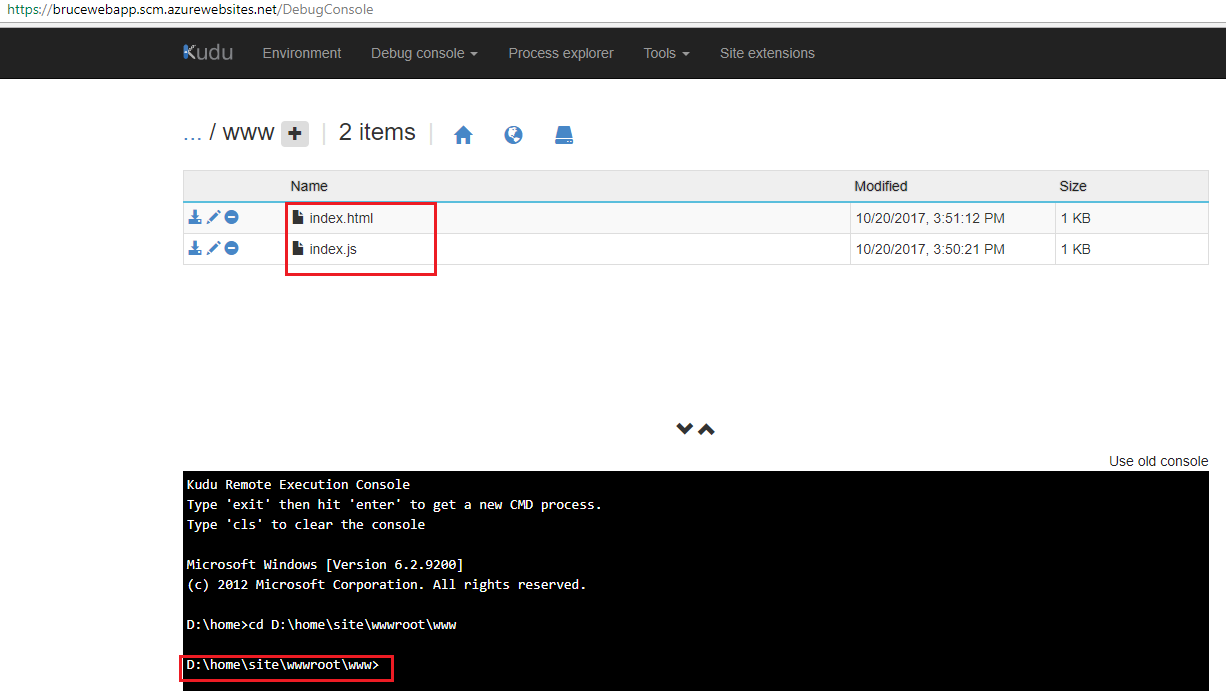Delete index.html file

231,217
